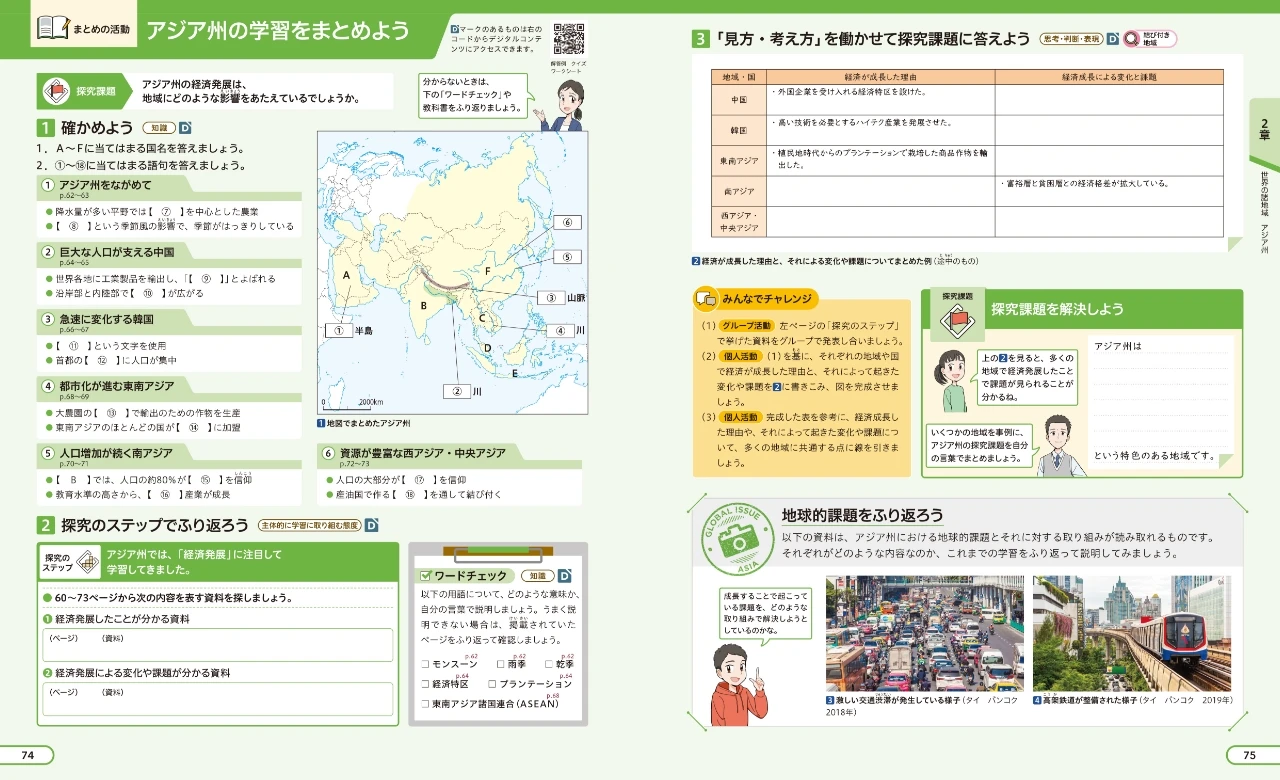Click the green check icon in ワードチェック

[426, 576]
